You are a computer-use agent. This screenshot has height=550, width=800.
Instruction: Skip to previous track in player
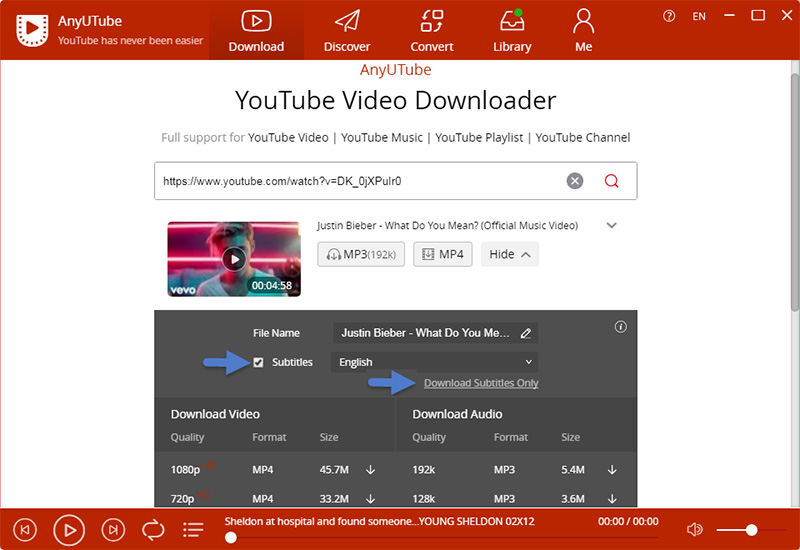click(24, 530)
